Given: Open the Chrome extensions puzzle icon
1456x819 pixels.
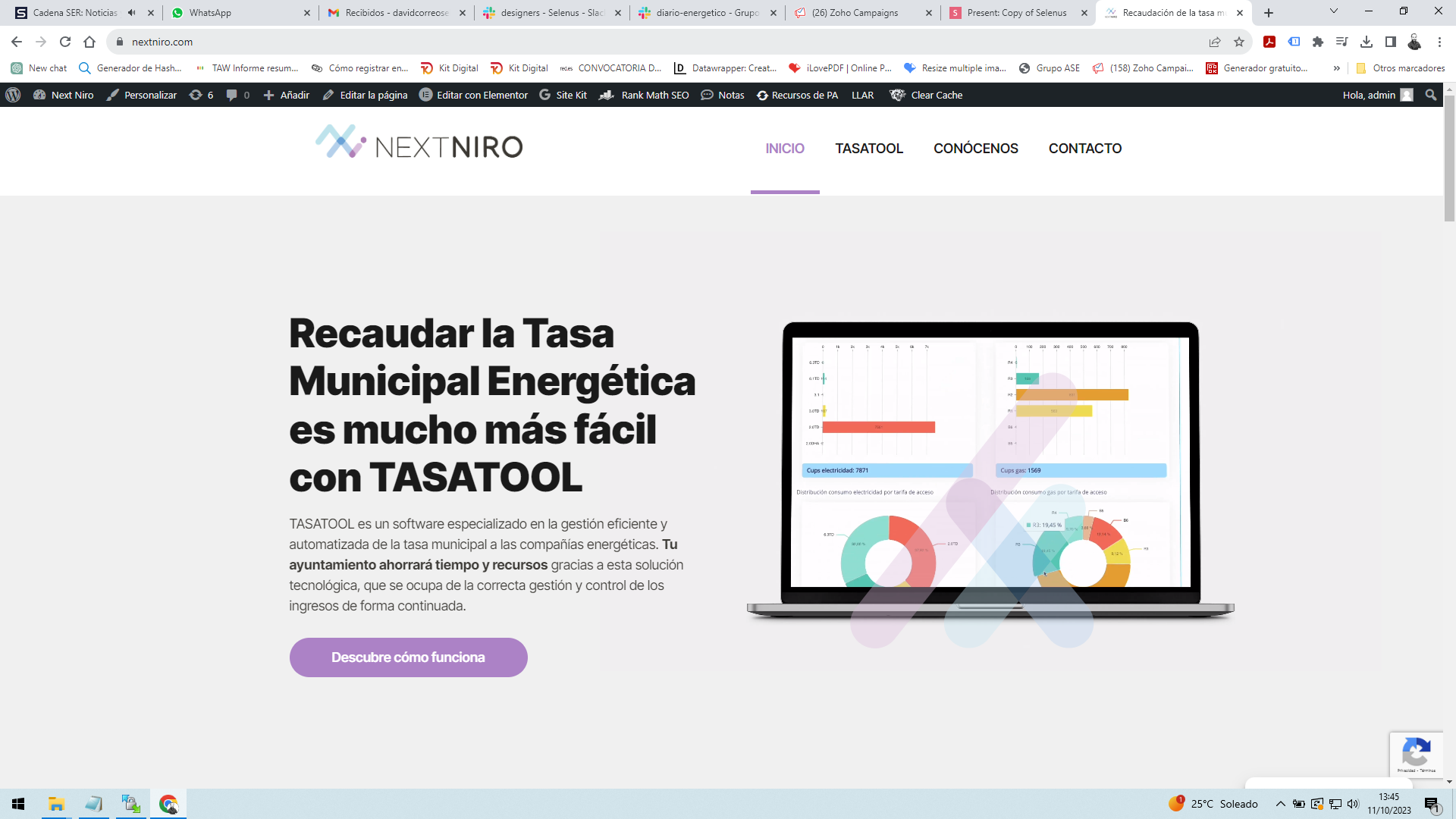Looking at the screenshot, I should point(1318,42).
